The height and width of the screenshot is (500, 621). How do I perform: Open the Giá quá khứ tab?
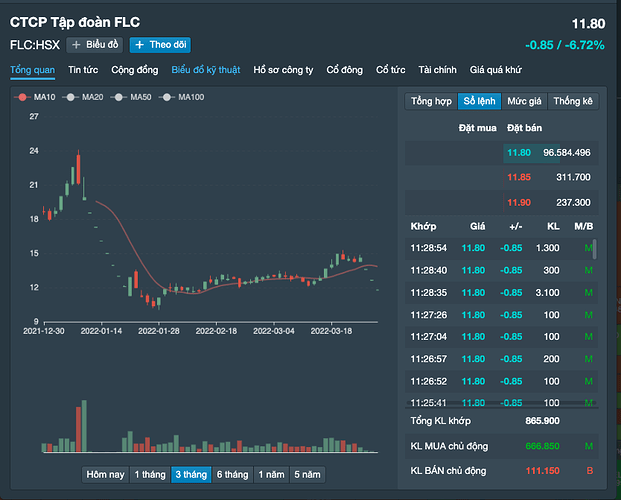[x=497, y=70]
